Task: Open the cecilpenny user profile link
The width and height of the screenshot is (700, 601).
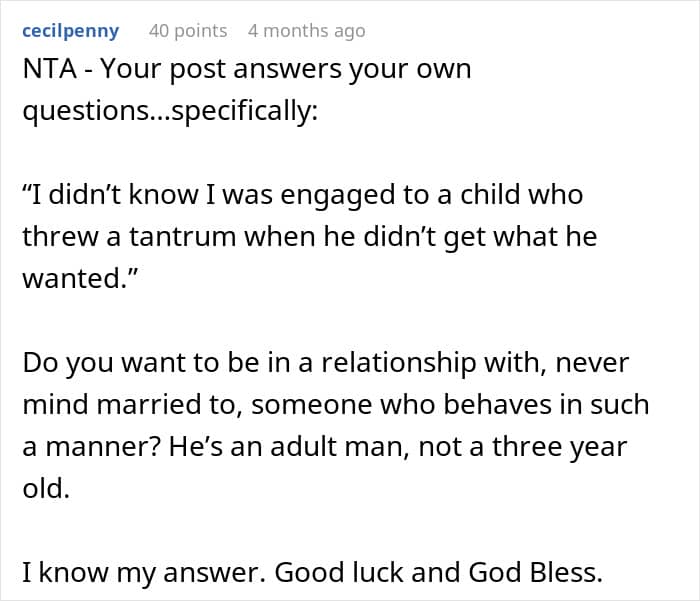Action: click(x=71, y=31)
